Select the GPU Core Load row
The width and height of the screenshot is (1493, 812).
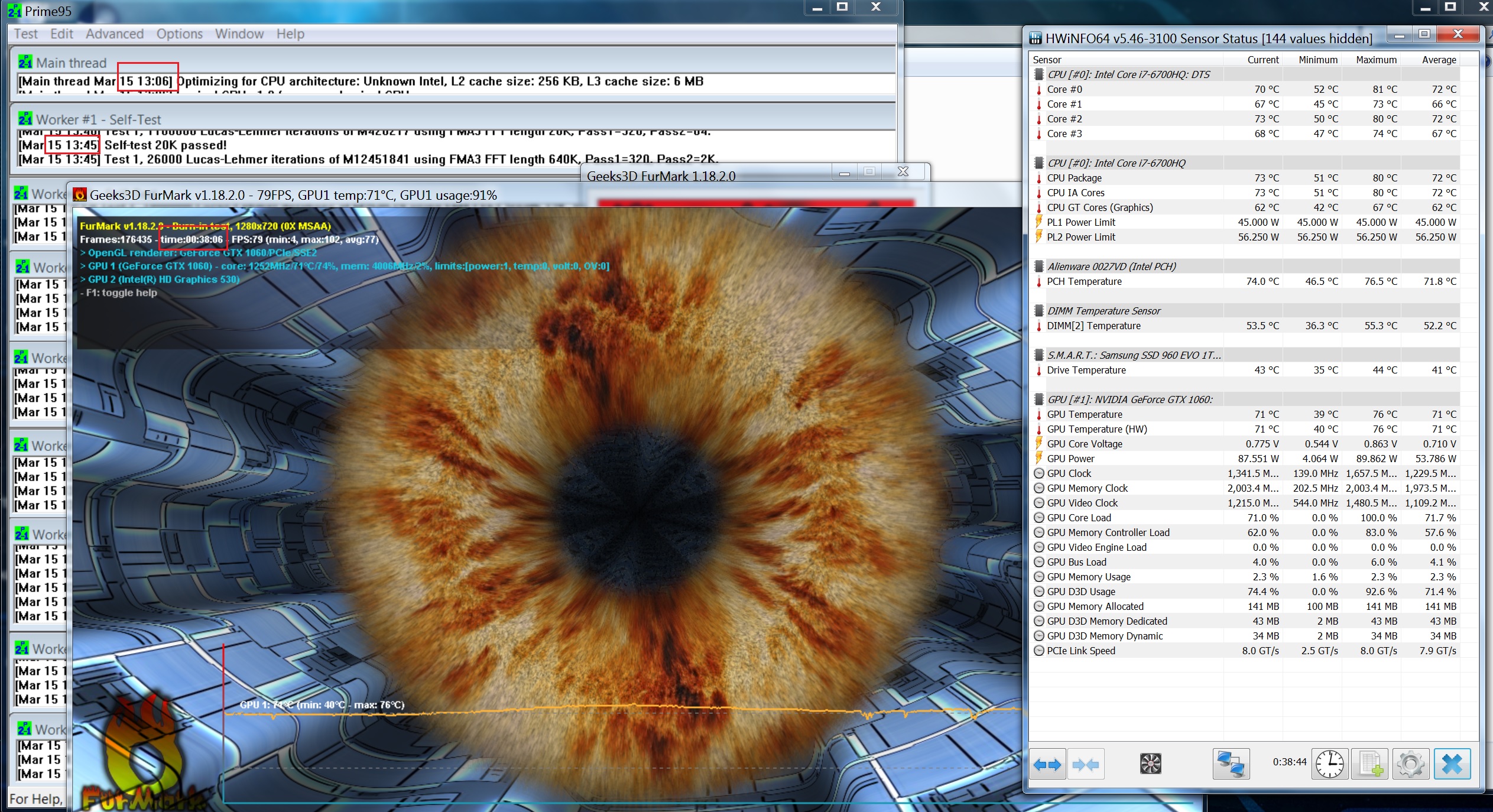(1245, 518)
